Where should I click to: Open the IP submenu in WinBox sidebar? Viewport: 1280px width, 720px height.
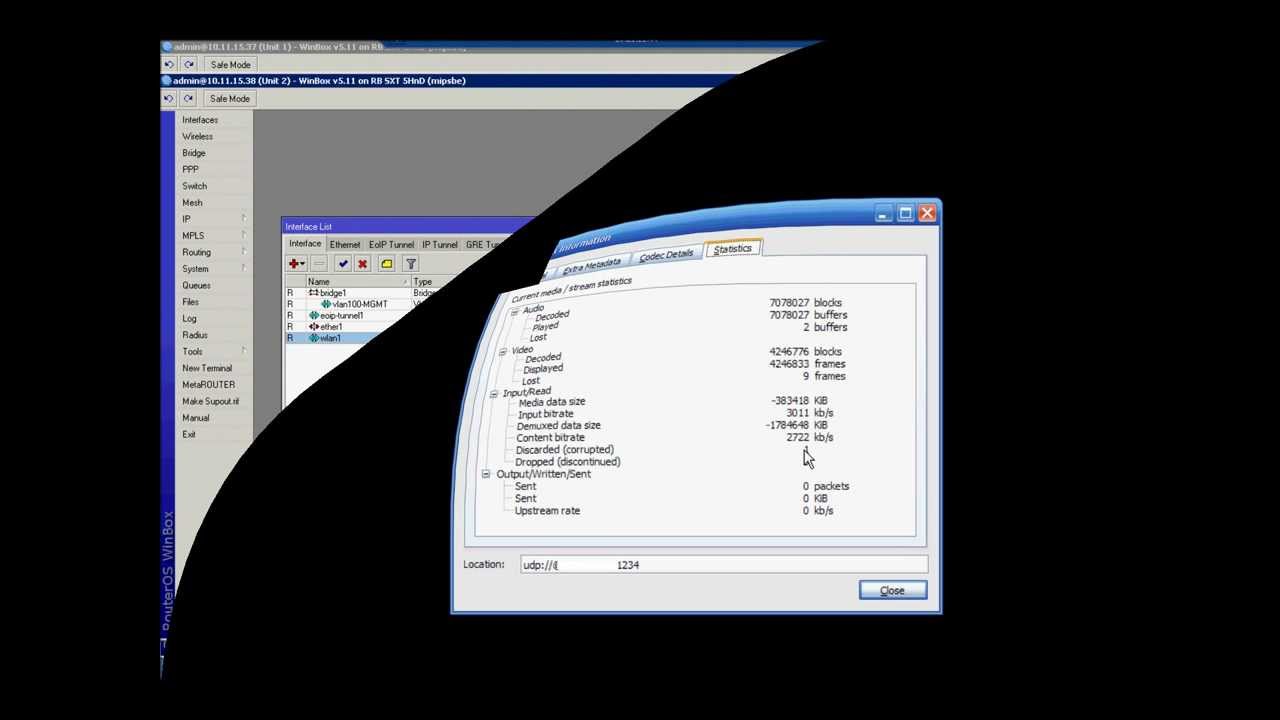(x=212, y=219)
